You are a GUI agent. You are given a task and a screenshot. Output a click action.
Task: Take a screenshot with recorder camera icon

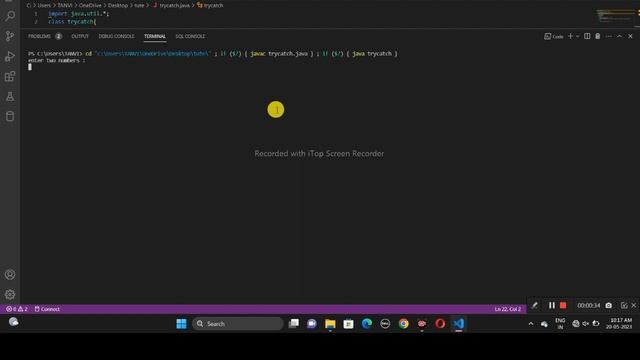609,305
